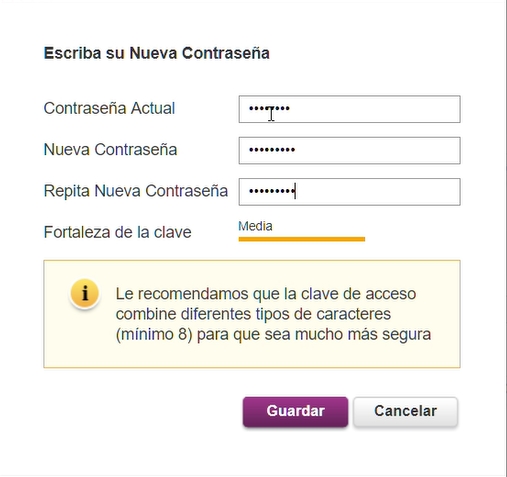Click the Nueva Contraseña label

[110, 150]
